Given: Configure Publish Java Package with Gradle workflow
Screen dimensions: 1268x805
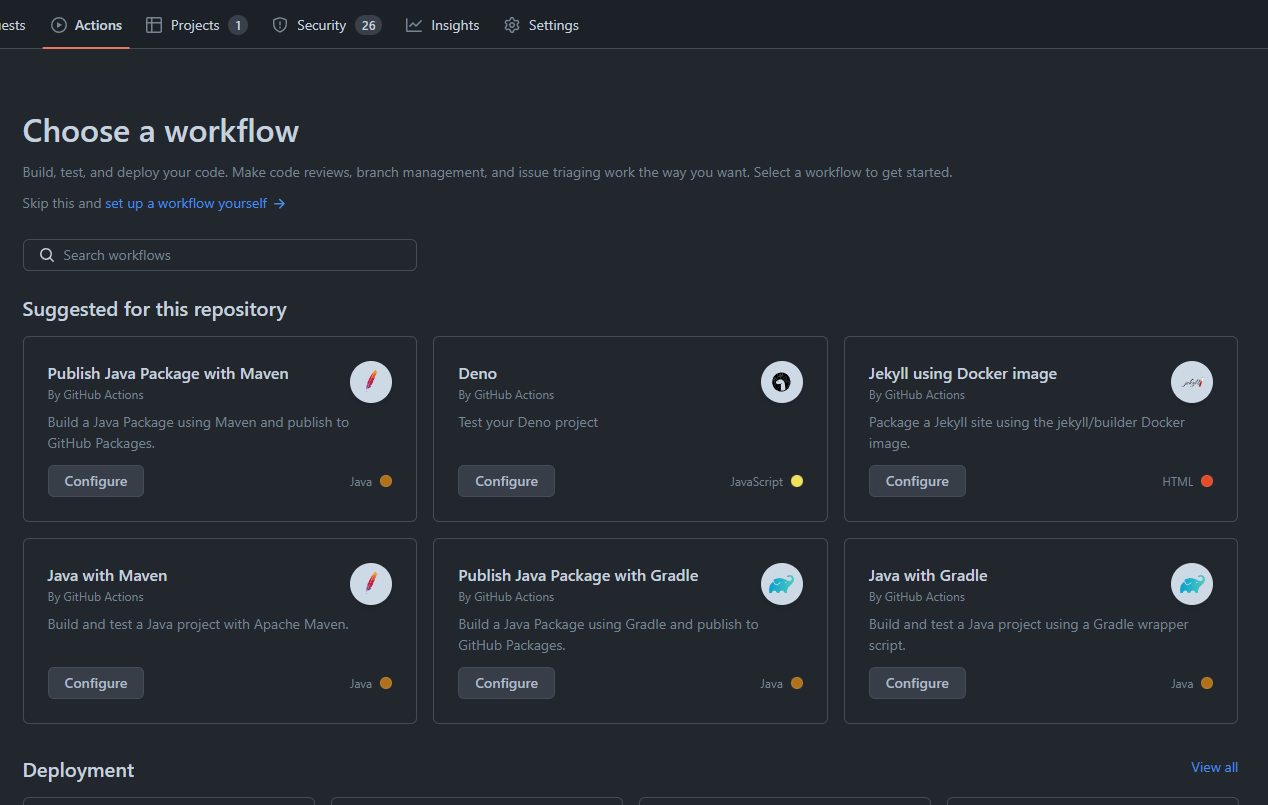Looking at the screenshot, I should (506, 683).
